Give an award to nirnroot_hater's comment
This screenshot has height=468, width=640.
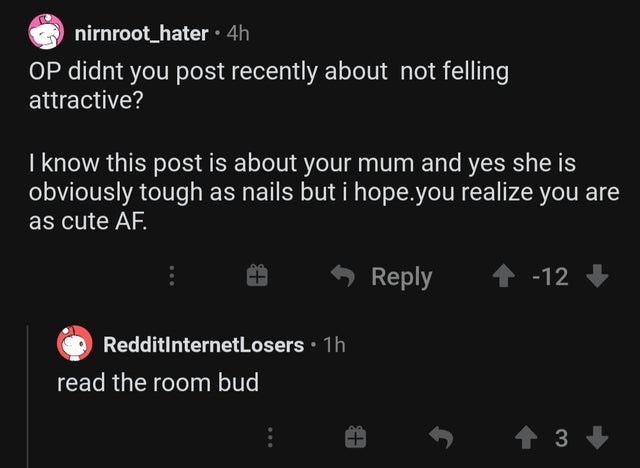point(254,277)
